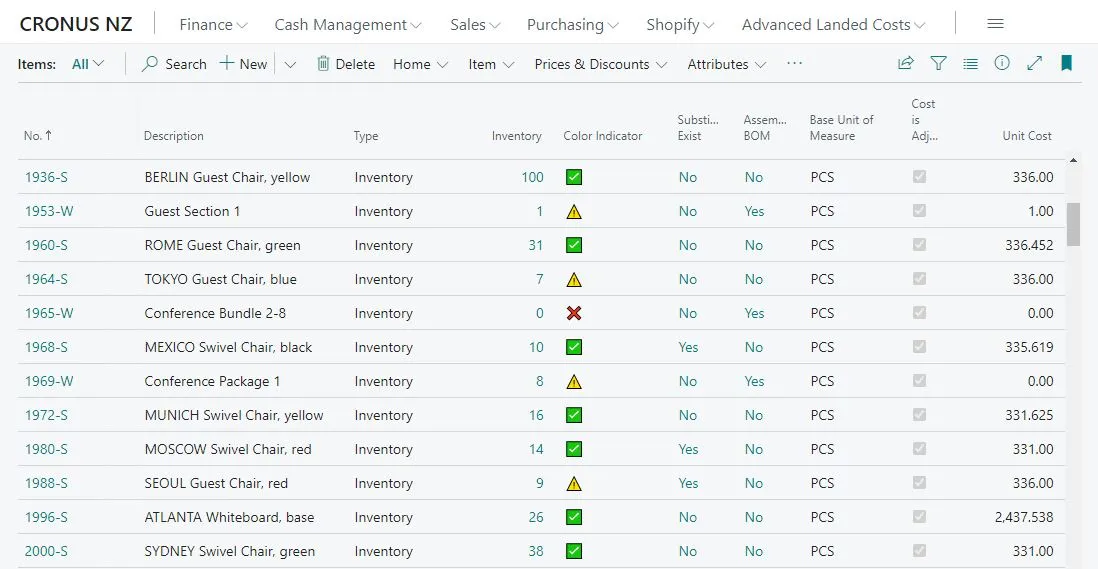1098x569 pixels.
Task: Click the Unit Cost column header
Action: click(1027, 136)
